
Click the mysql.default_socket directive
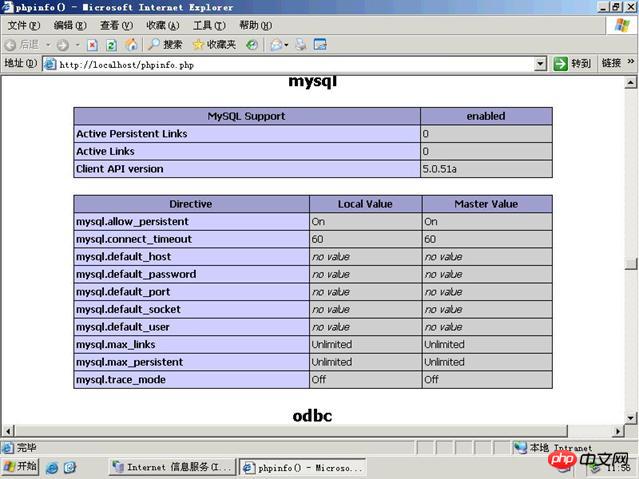128,309
